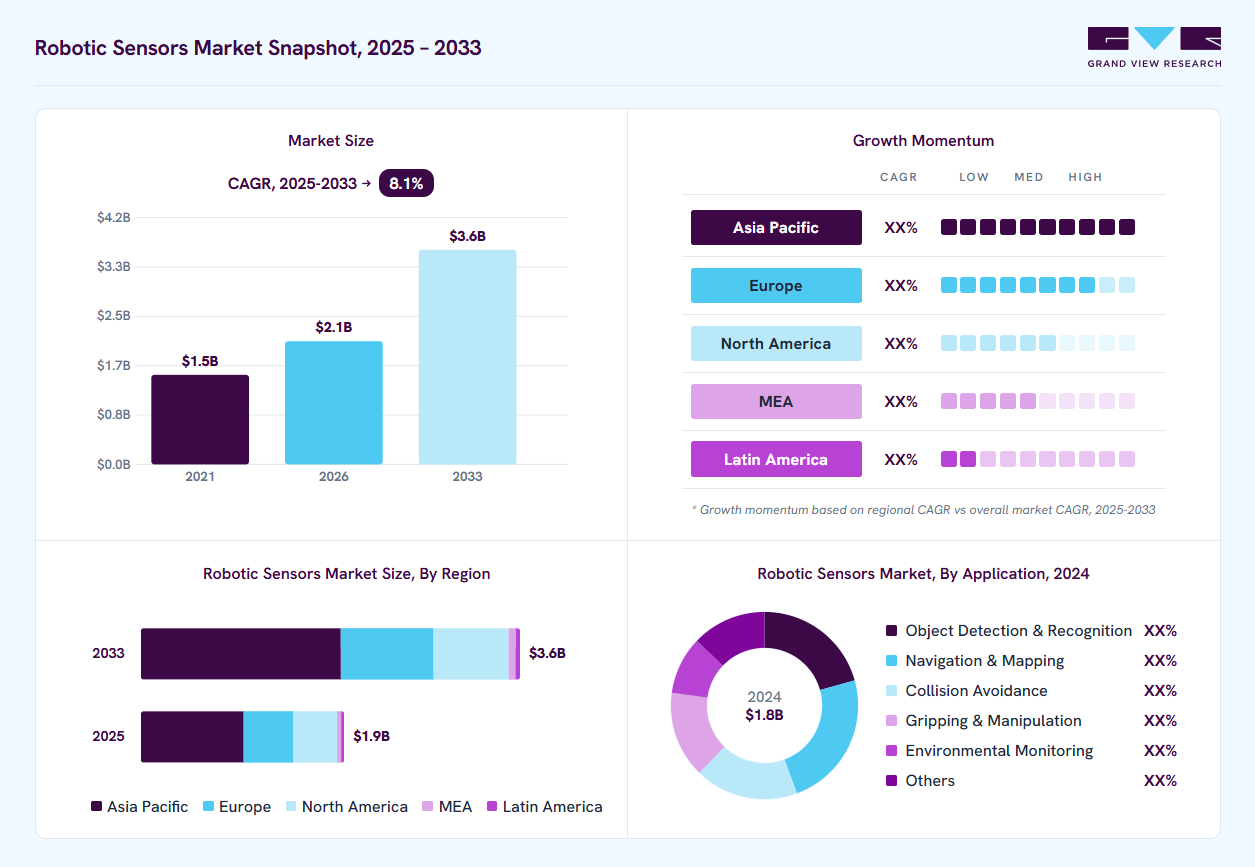Click the 'Robotic Sensors Market, By Application, 2024' heading

[x=923, y=574]
